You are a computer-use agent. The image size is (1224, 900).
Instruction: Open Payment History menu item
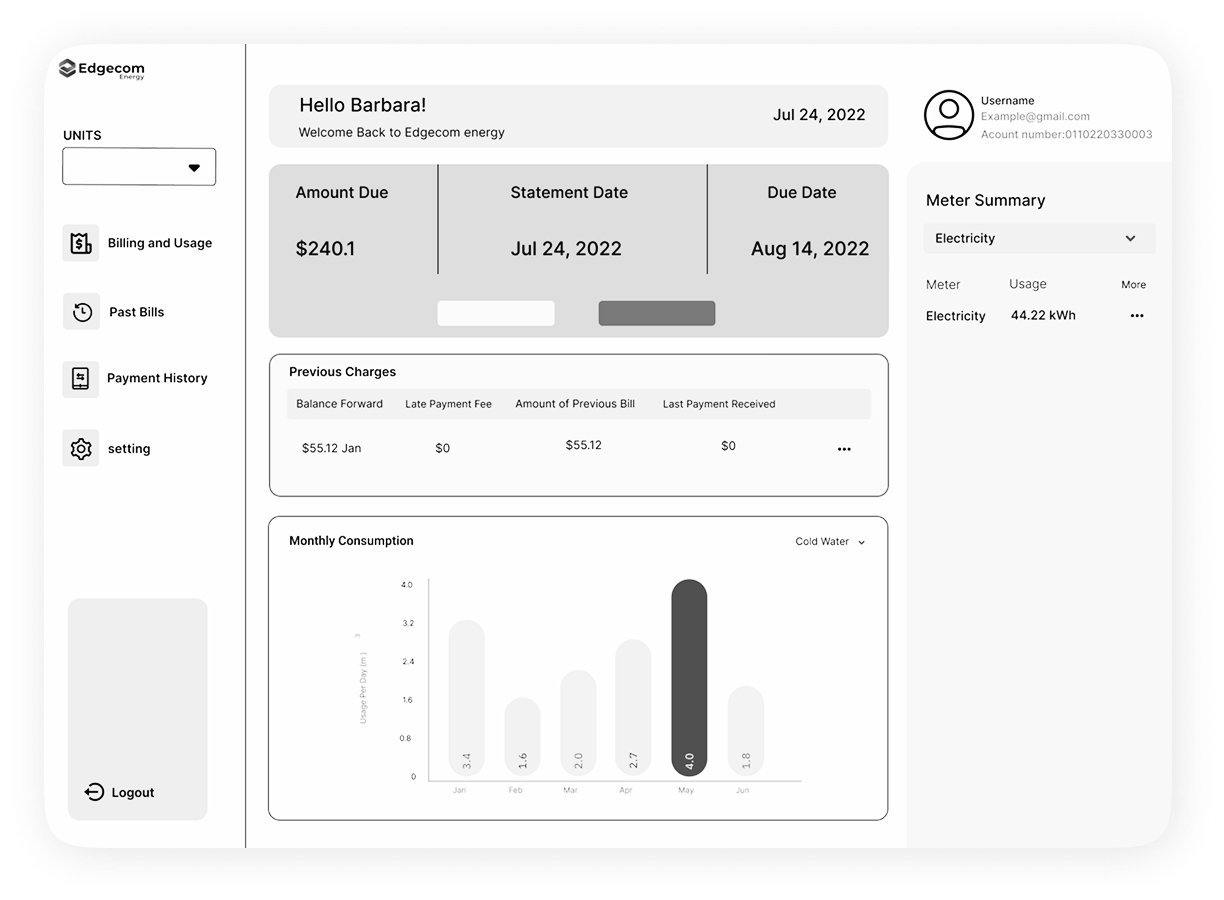click(x=157, y=378)
